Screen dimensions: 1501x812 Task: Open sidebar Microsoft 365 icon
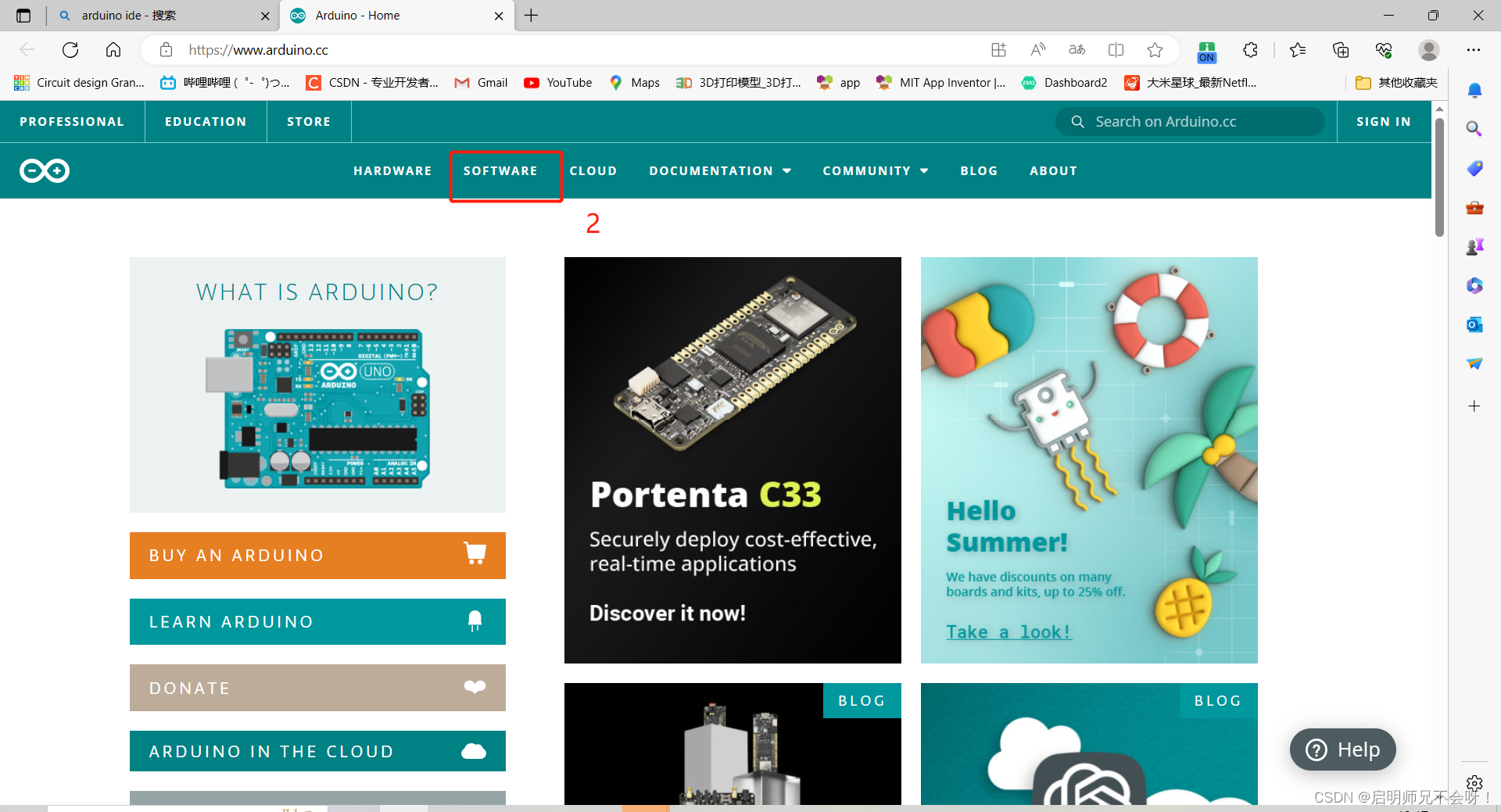point(1474,286)
